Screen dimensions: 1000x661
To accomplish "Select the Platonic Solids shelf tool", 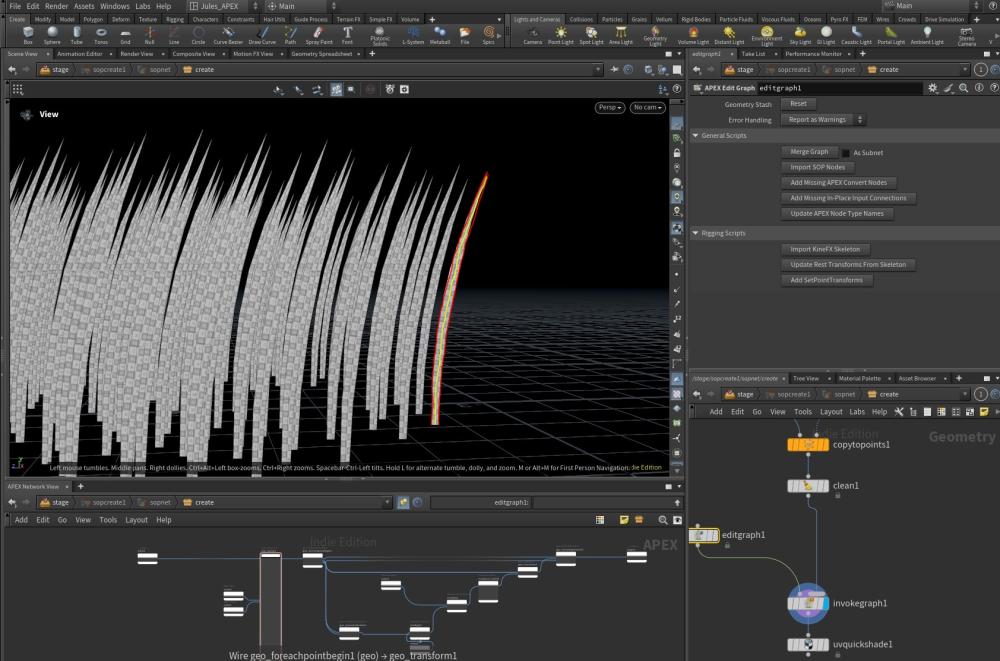I will [380, 36].
